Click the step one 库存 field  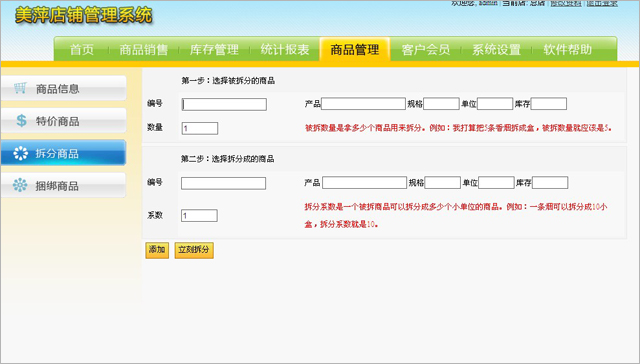tap(549, 104)
